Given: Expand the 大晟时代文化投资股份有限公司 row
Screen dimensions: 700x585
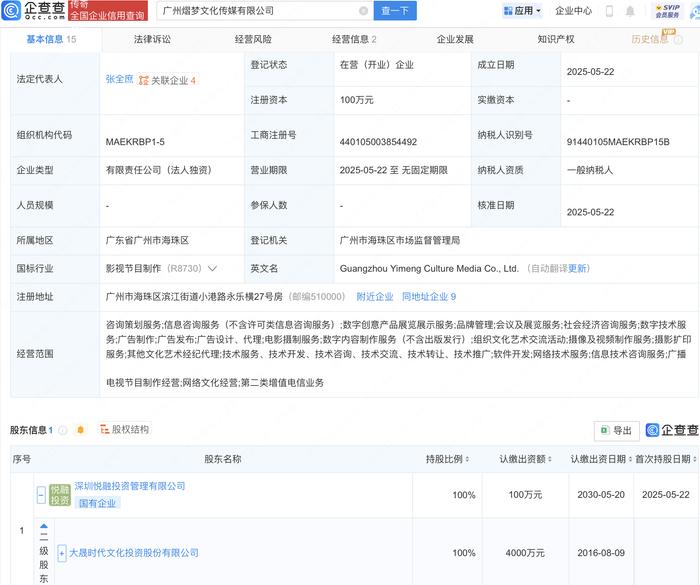Looking at the screenshot, I should point(62,553).
